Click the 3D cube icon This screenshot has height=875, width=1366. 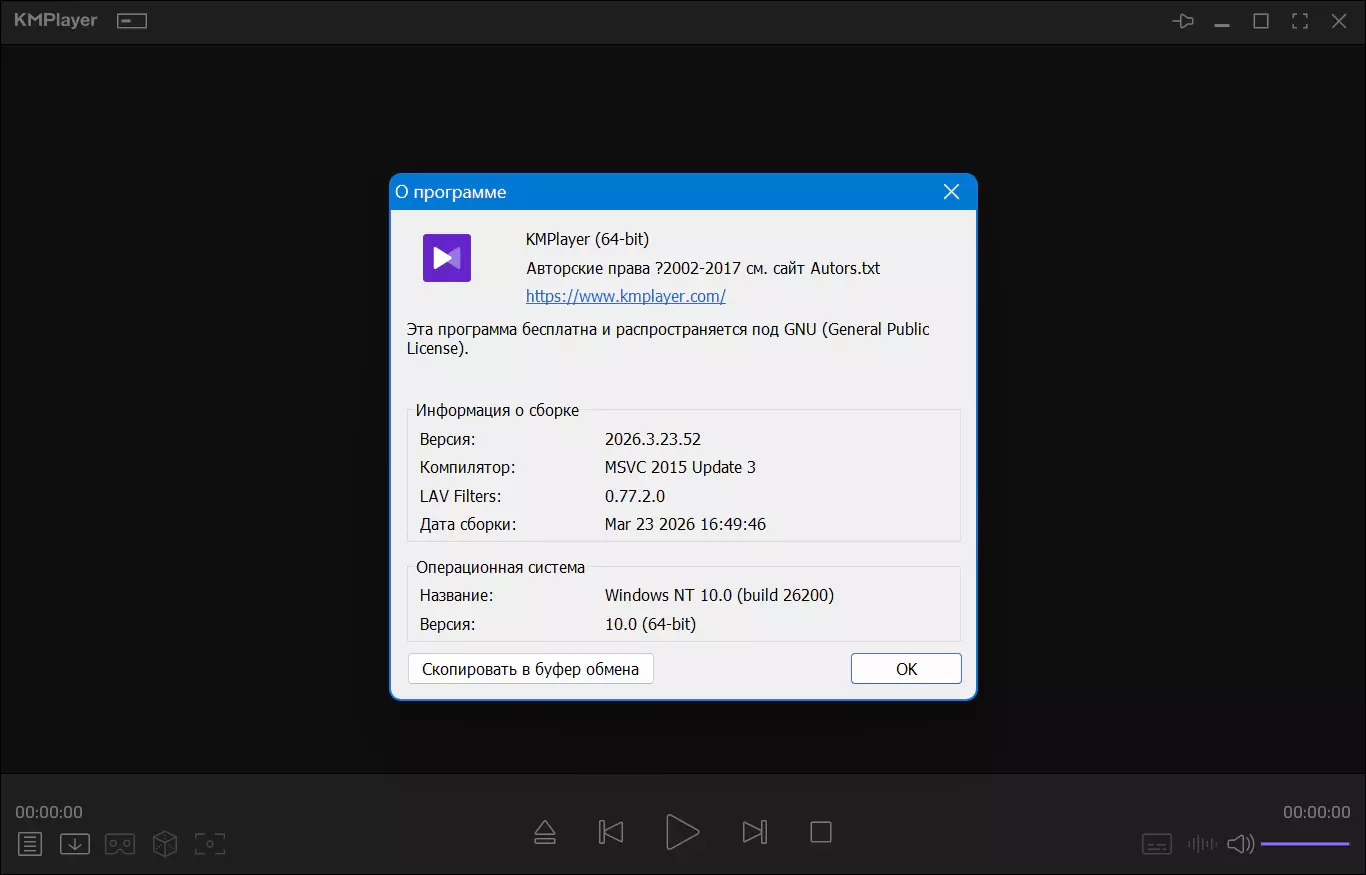[x=165, y=844]
